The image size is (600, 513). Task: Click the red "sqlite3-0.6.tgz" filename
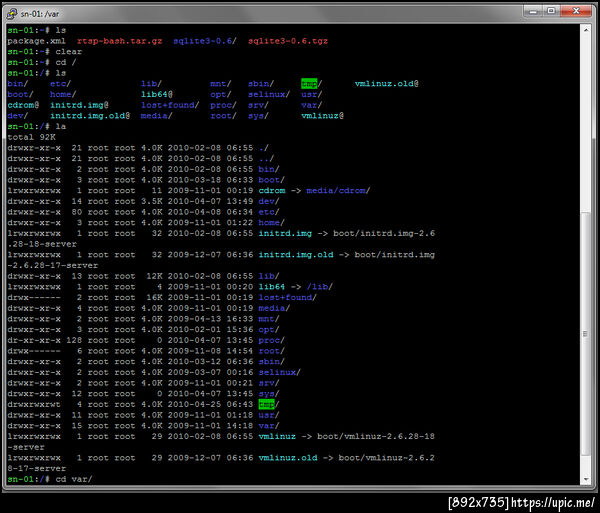[x=288, y=41]
